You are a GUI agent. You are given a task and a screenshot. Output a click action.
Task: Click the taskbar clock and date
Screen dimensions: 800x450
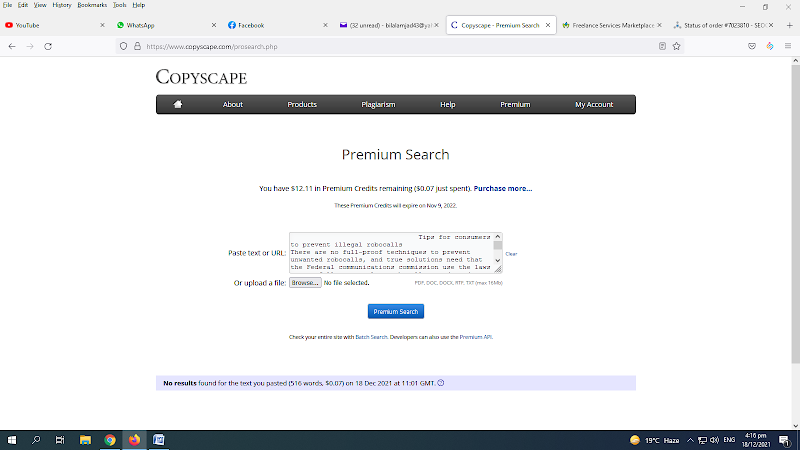click(756, 440)
